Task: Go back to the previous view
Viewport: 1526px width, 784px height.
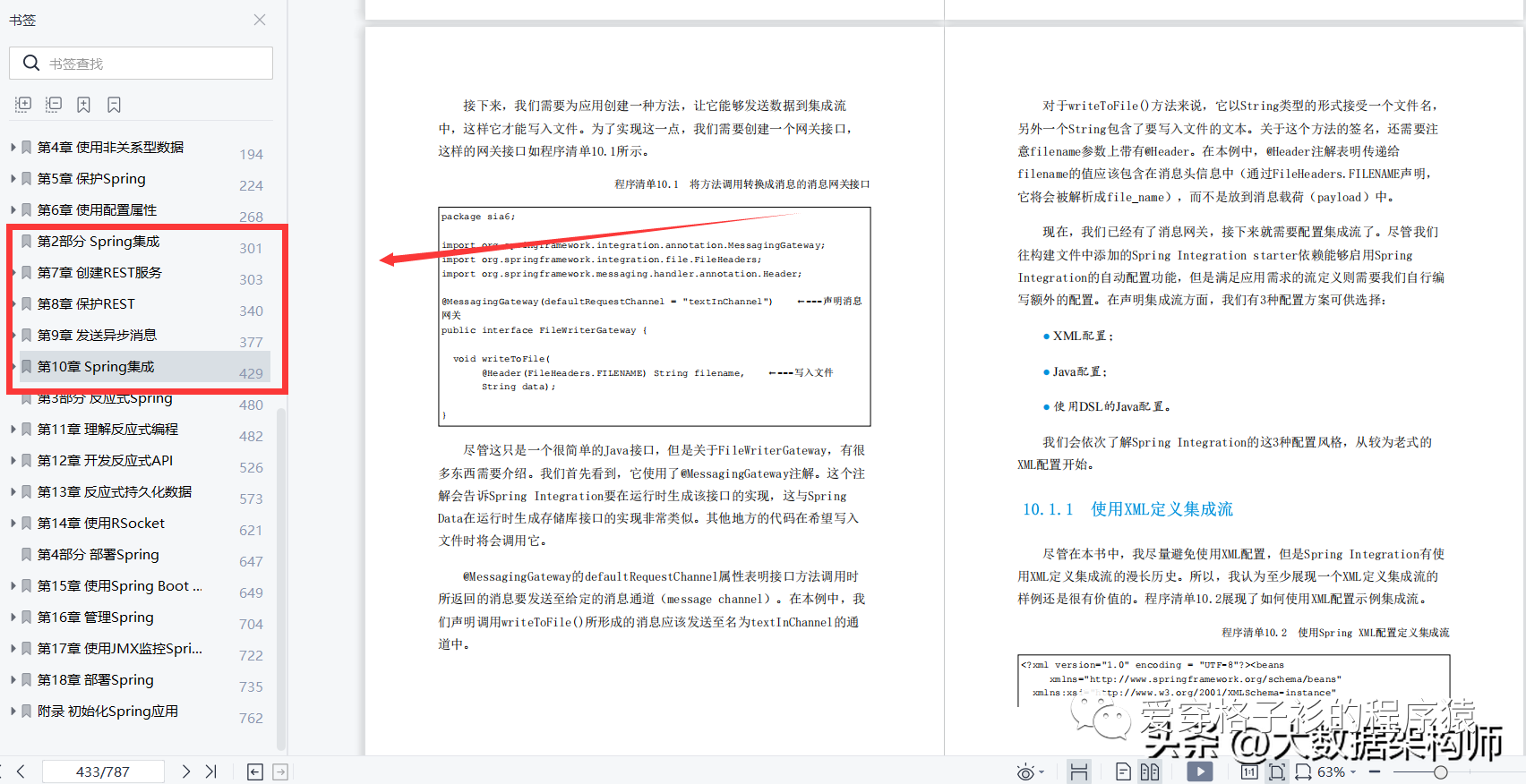Action: pyautogui.click(x=255, y=771)
